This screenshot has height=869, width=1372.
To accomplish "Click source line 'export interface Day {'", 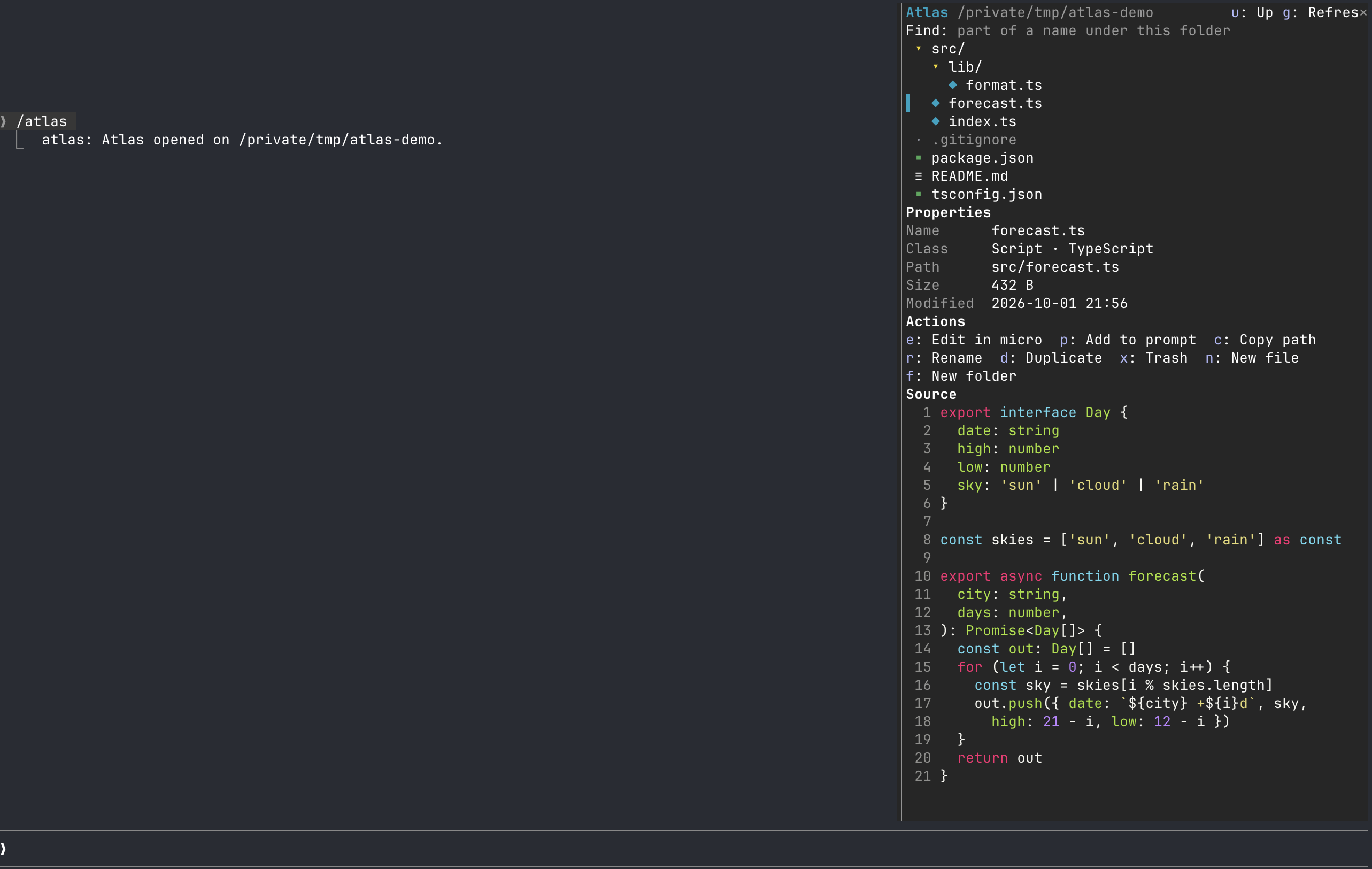I will click(1034, 412).
